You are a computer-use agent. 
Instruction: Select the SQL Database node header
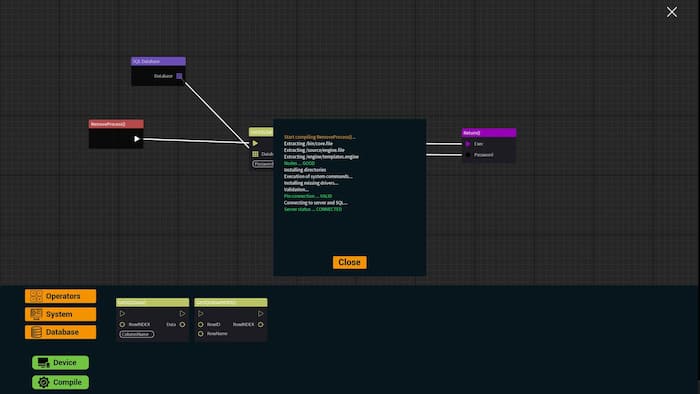(158, 61)
